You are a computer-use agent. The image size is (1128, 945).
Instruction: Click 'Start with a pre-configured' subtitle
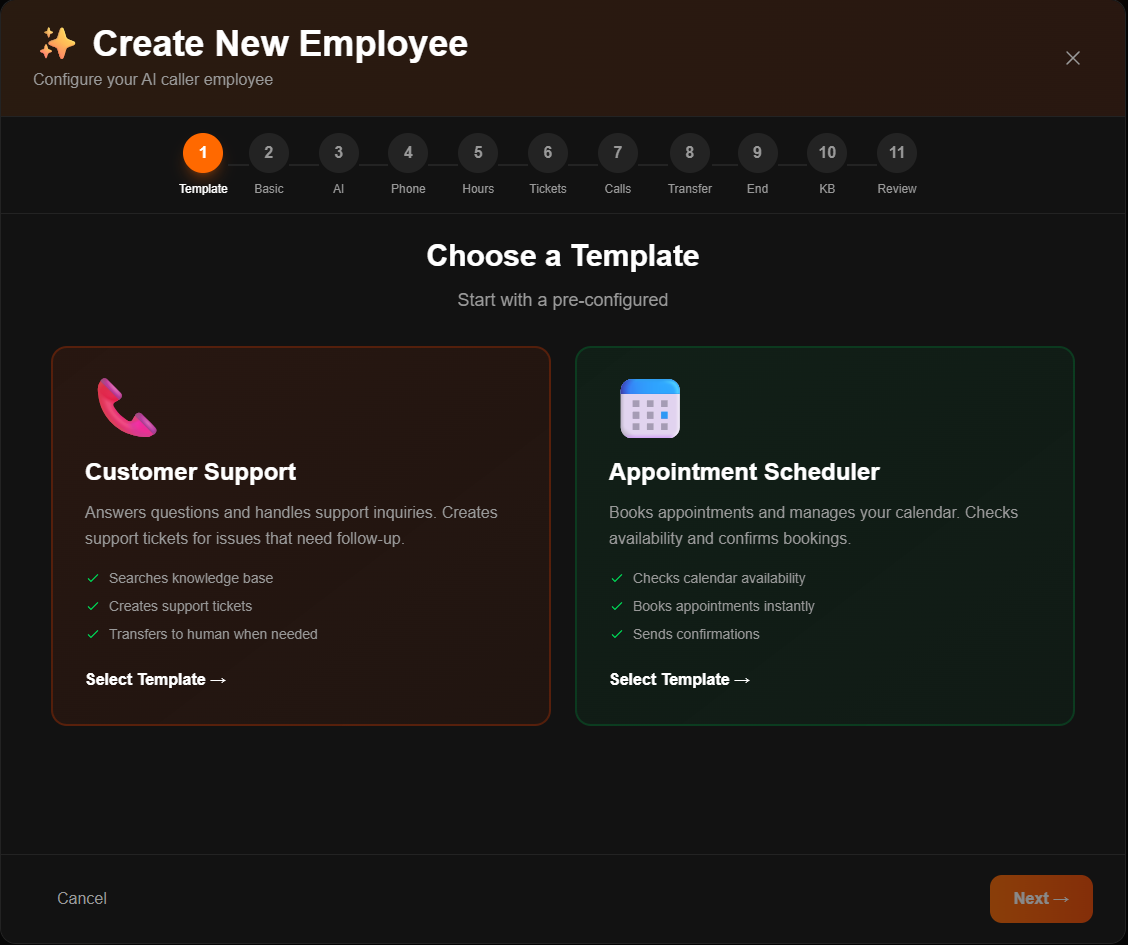point(563,300)
